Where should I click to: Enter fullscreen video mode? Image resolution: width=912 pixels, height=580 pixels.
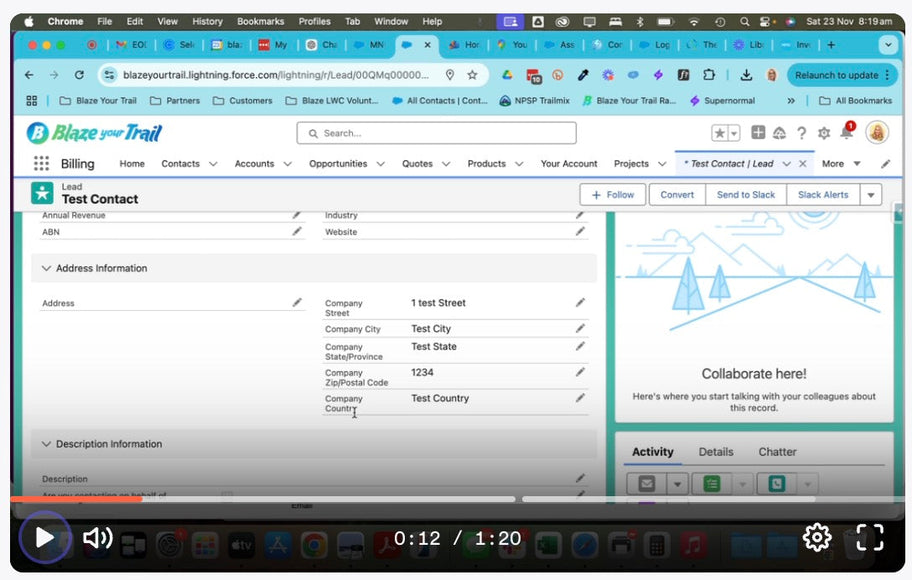(x=870, y=537)
